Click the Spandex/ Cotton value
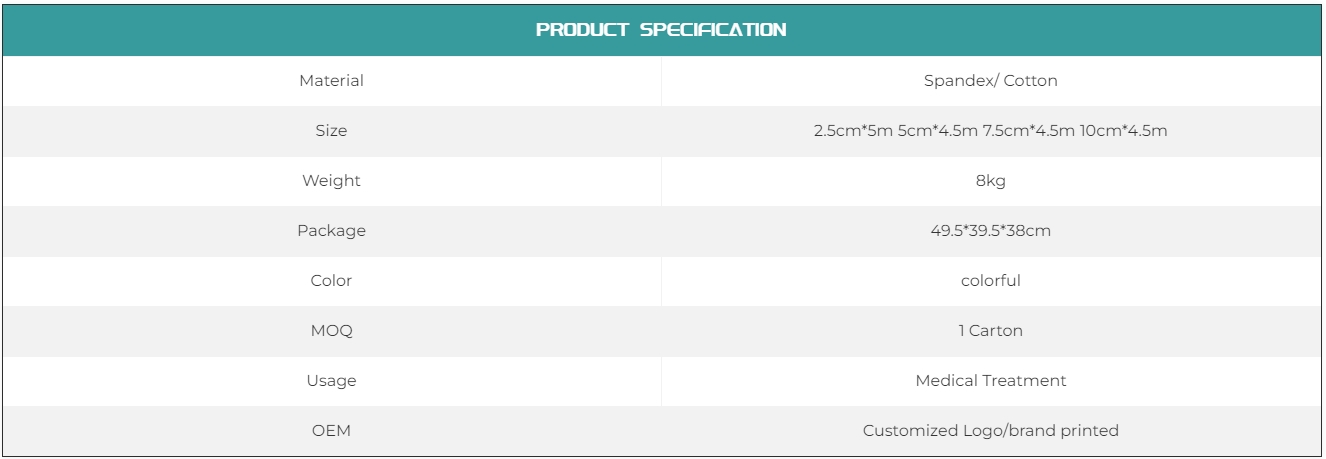 [x=990, y=81]
